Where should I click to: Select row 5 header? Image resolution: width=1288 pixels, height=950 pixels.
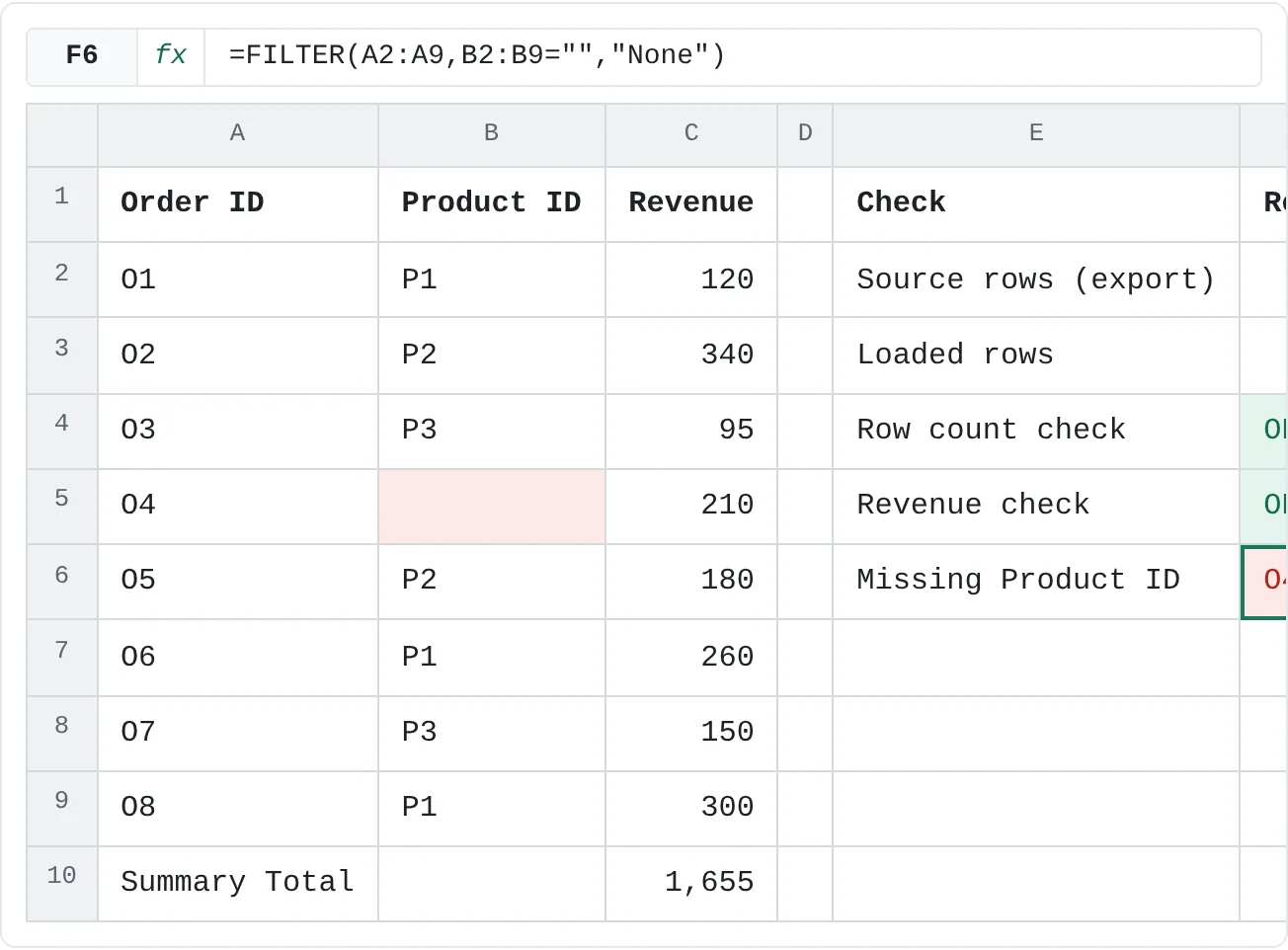point(62,507)
